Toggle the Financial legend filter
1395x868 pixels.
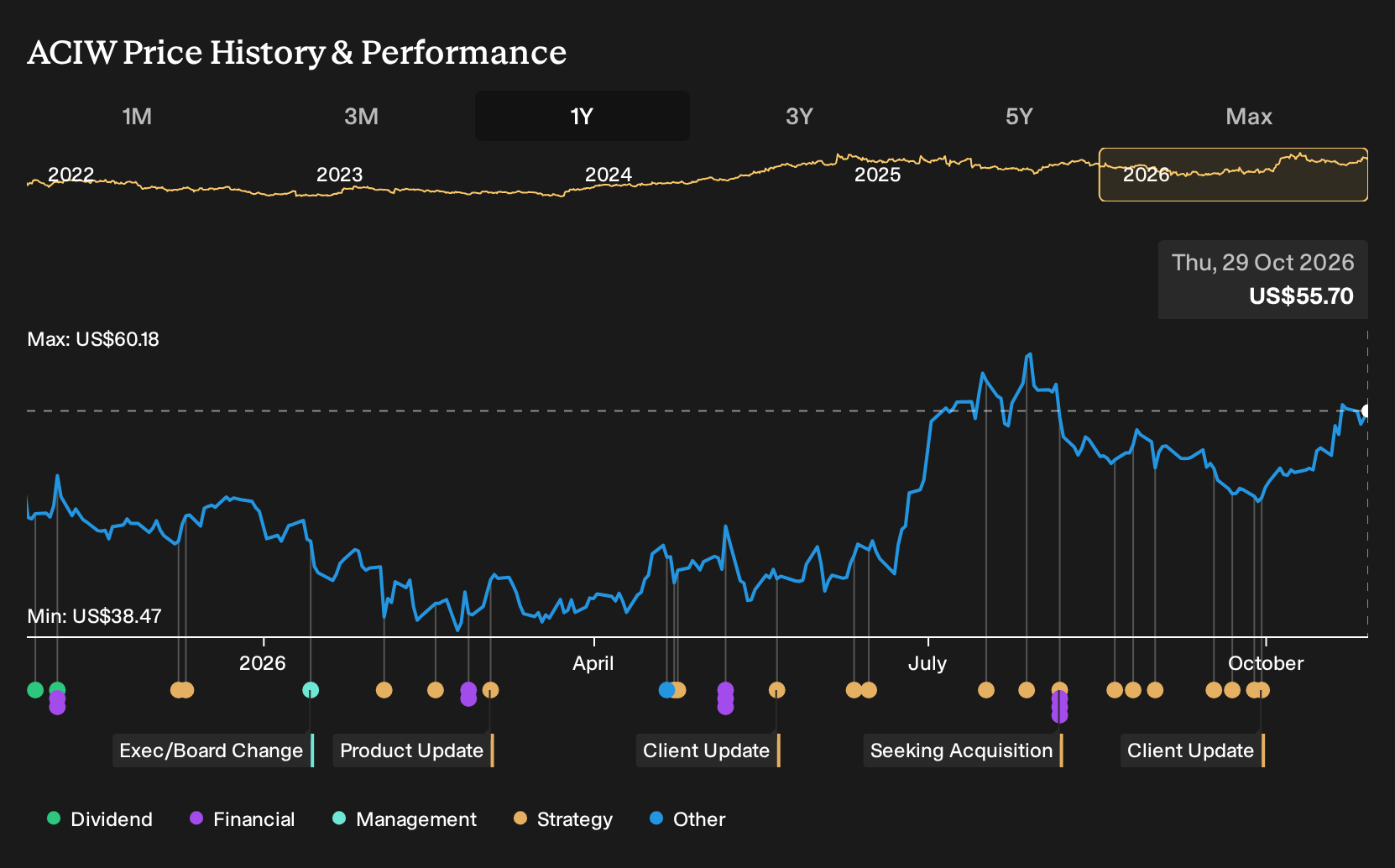[x=243, y=819]
